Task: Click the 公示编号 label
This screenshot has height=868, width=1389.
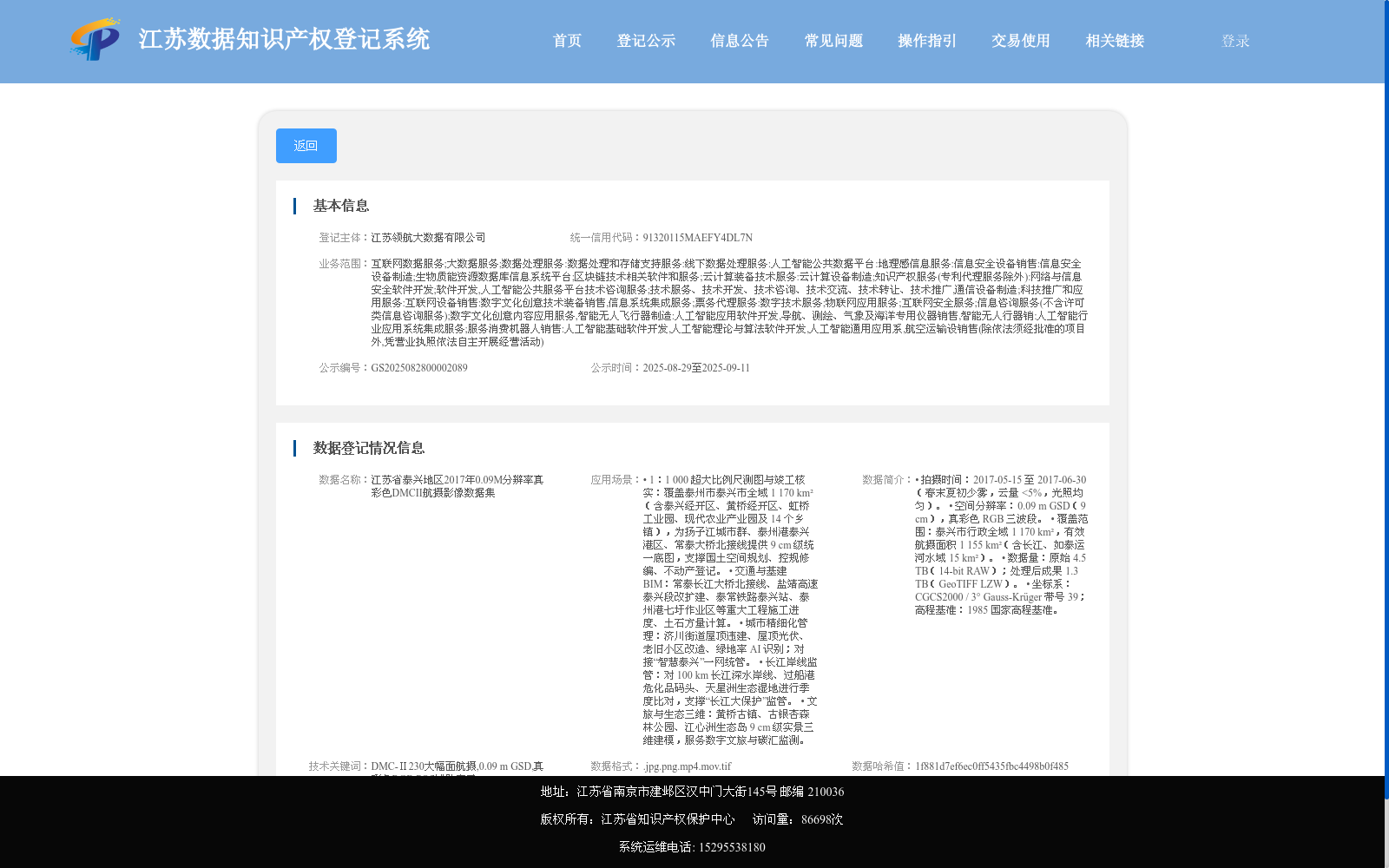Action: tap(345, 368)
